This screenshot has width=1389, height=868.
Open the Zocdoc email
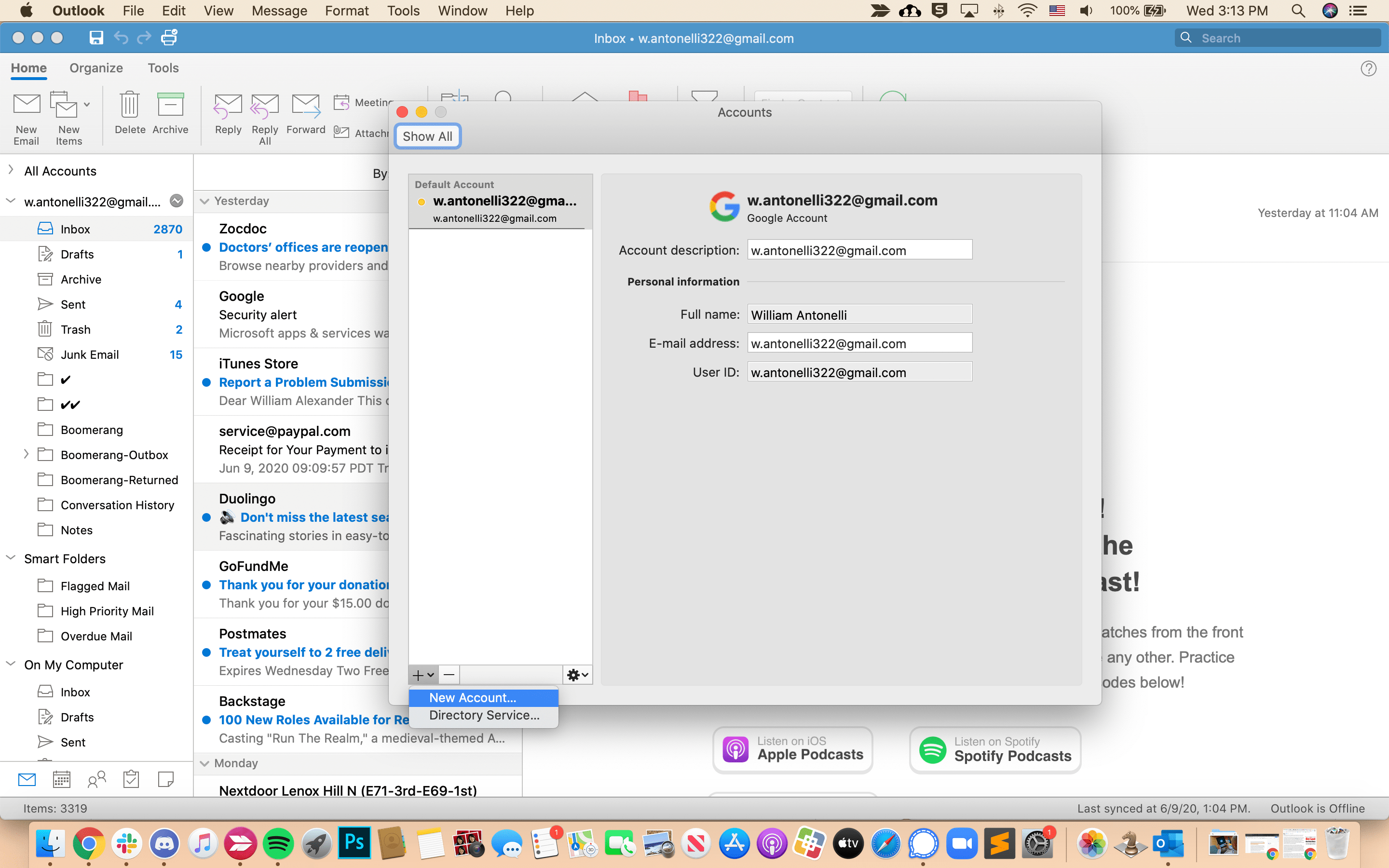point(293,247)
